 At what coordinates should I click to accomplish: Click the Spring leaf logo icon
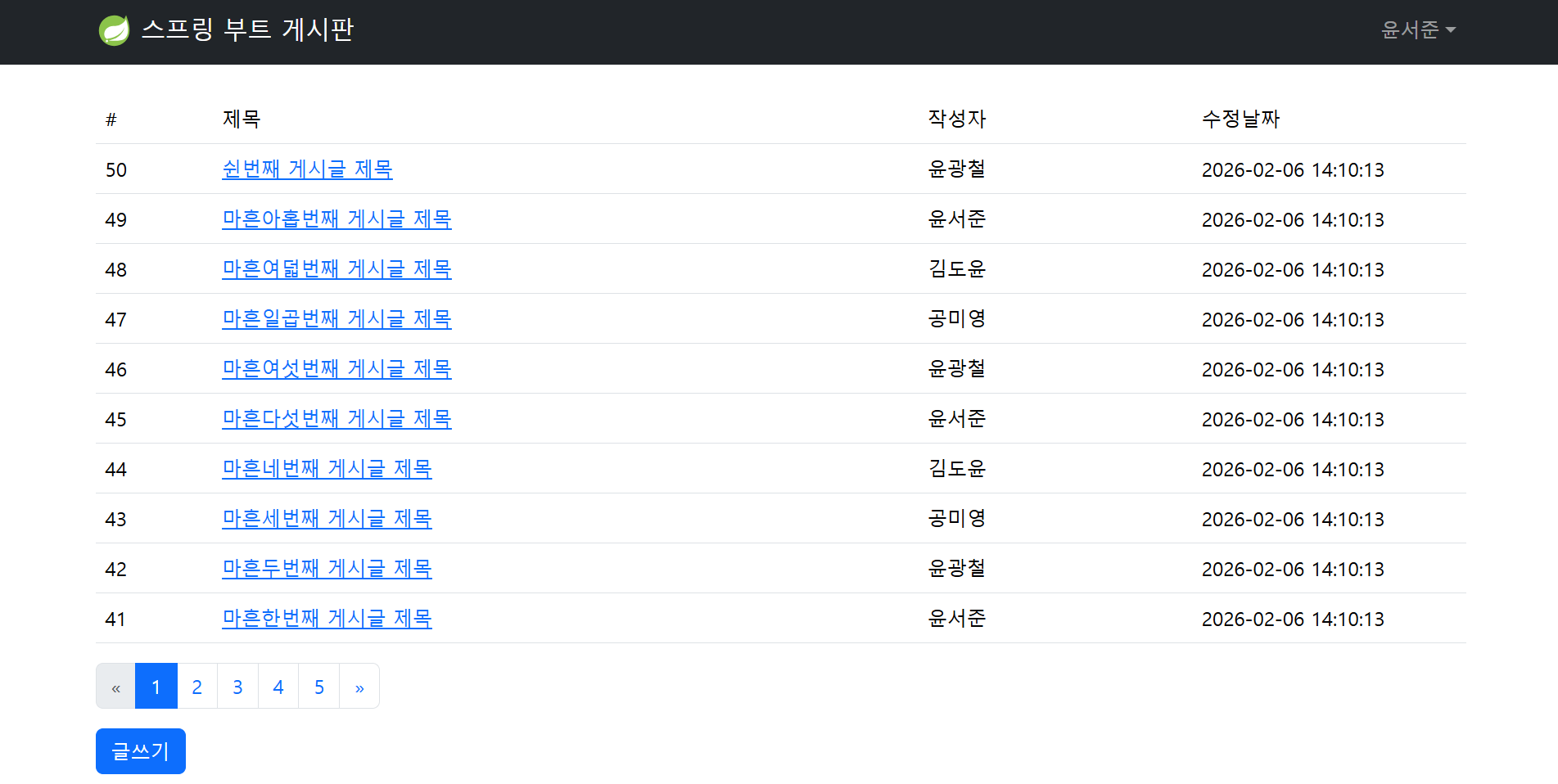click(x=114, y=30)
